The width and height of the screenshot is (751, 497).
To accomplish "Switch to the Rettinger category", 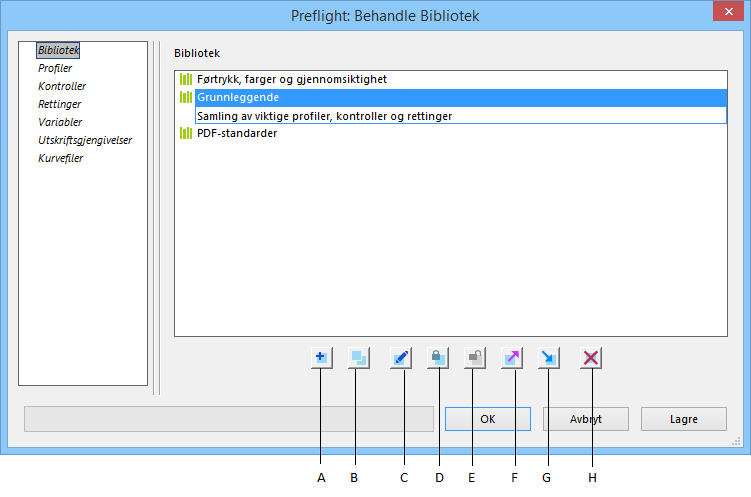I will tap(59, 104).
